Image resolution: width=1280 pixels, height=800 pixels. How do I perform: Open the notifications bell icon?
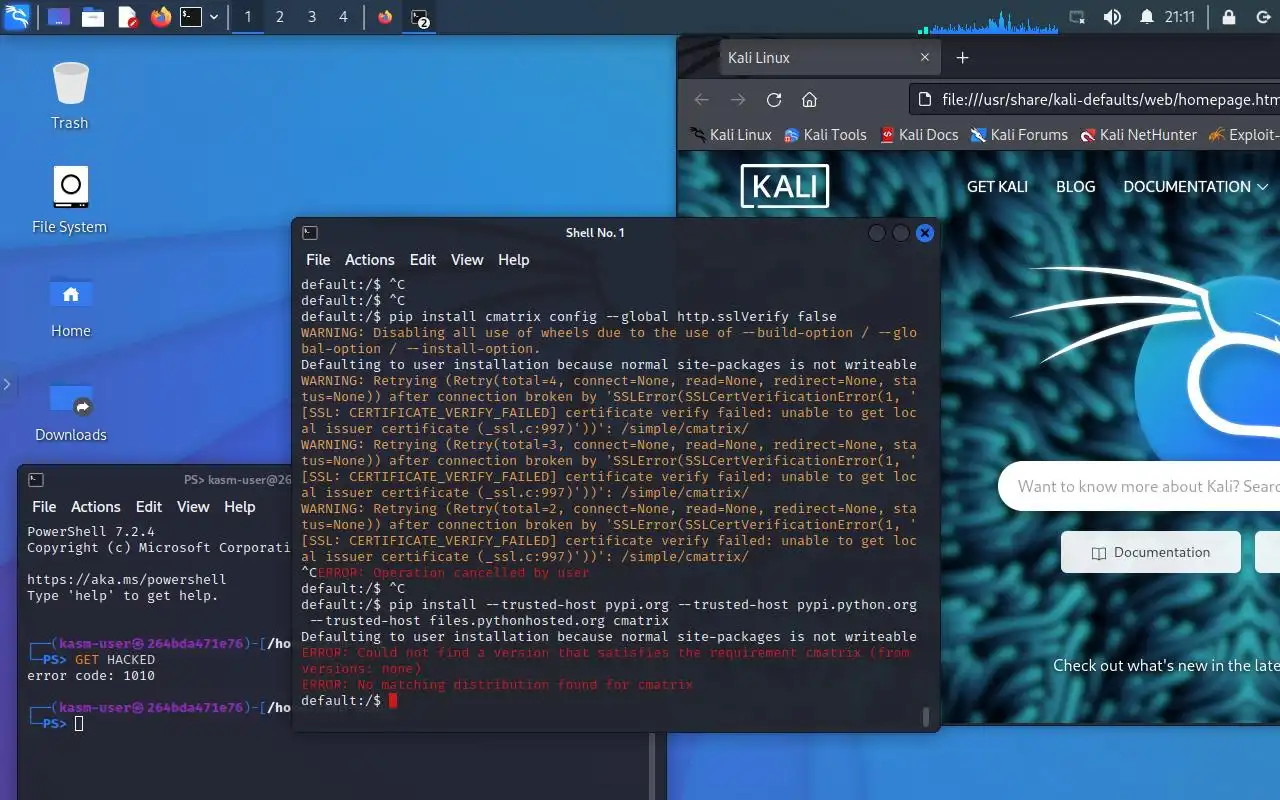[1146, 17]
